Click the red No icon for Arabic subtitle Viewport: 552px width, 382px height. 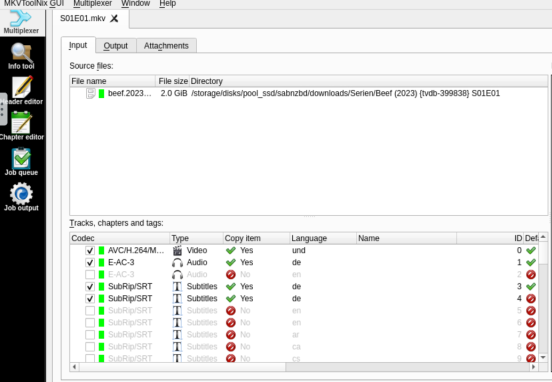231,334
